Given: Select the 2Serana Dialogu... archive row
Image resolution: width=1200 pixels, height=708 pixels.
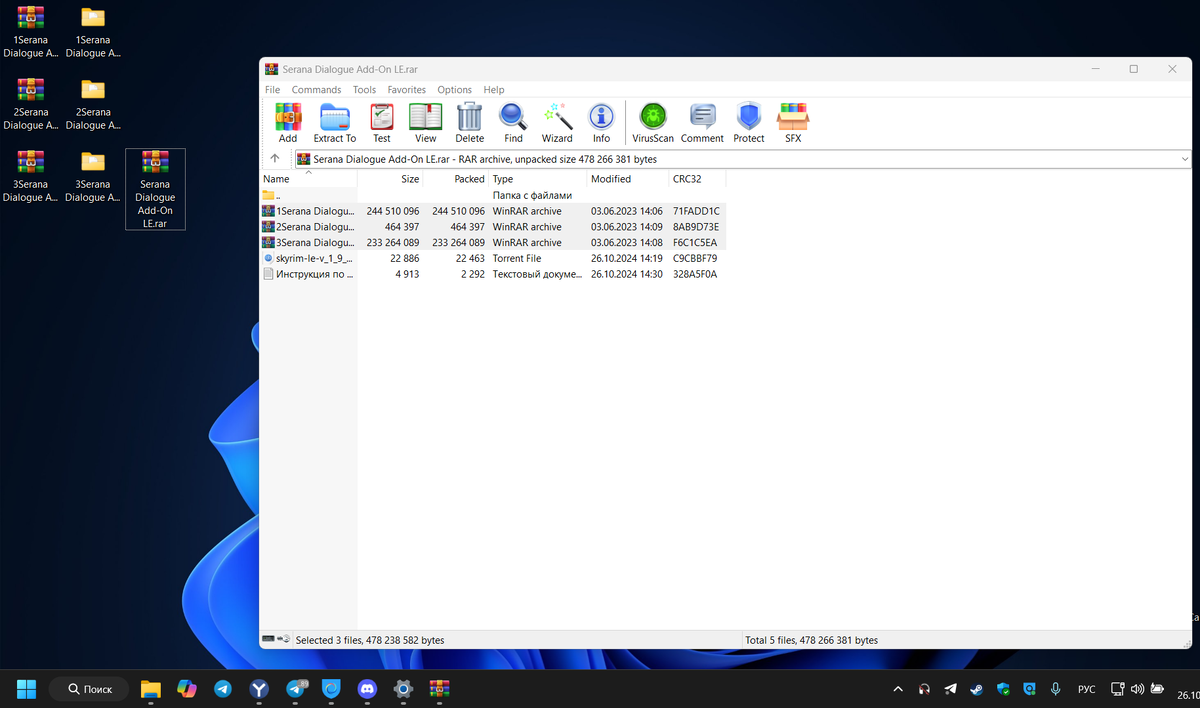Looking at the screenshot, I should (x=492, y=227).
